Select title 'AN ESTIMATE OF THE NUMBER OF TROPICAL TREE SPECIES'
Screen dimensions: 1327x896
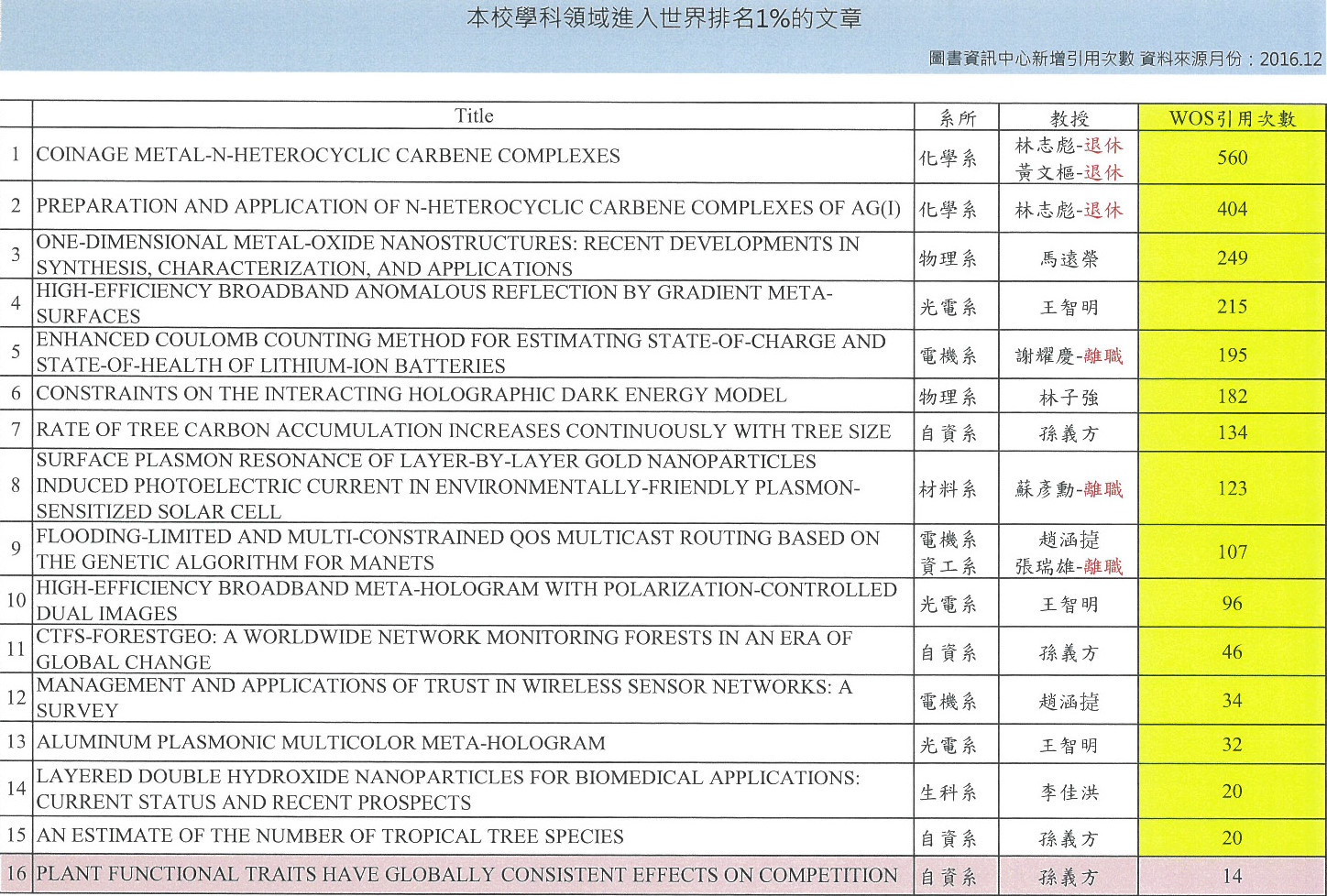330,836
